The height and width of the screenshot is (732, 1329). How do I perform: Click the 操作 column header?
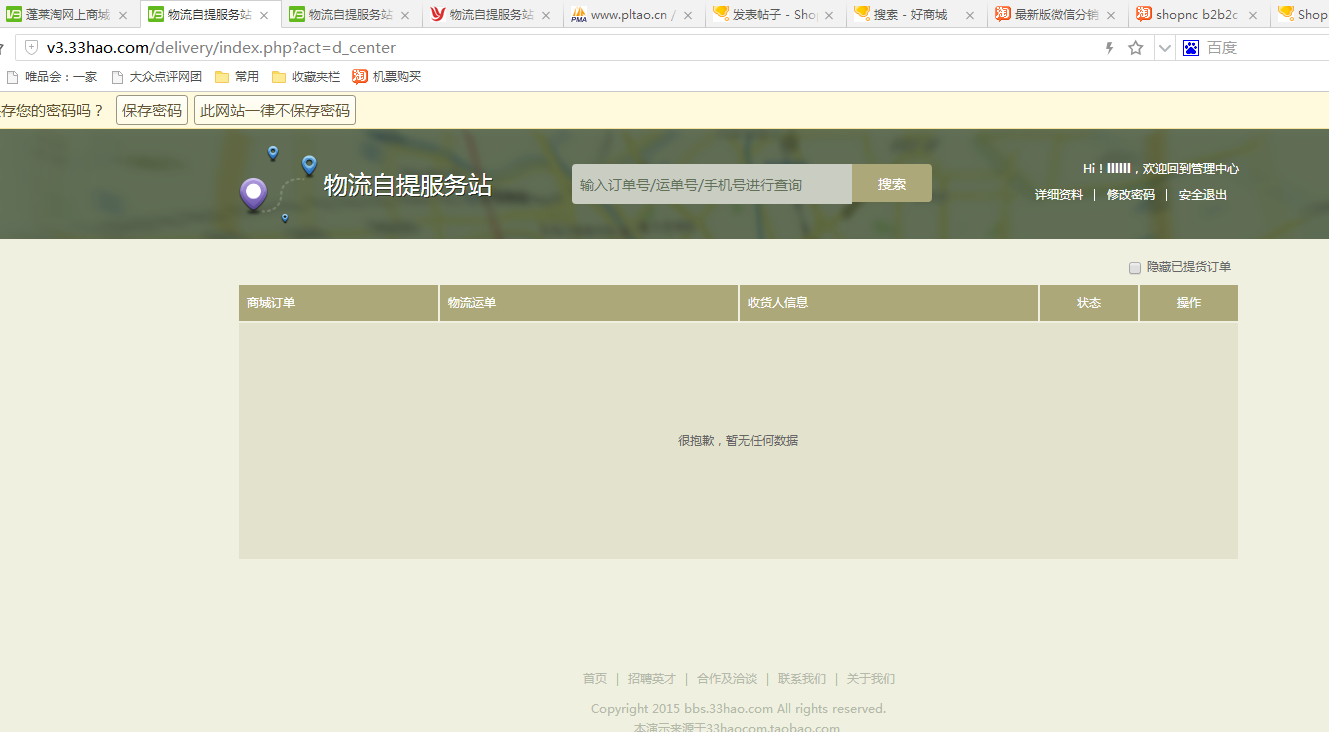(1189, 303)
